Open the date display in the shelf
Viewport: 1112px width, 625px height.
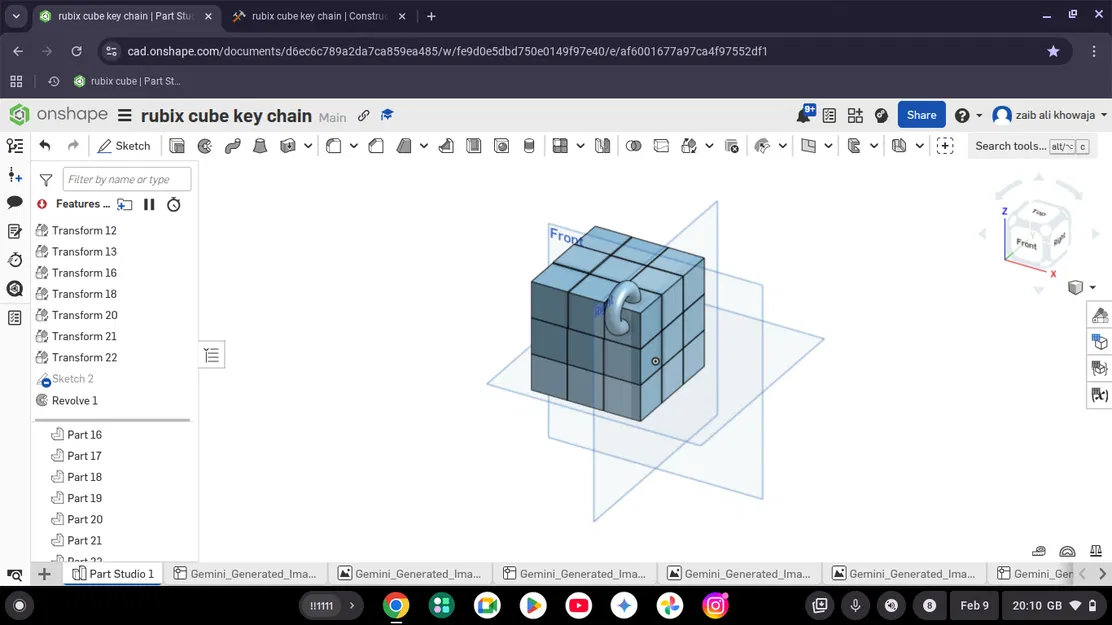(x=974, y=605)
